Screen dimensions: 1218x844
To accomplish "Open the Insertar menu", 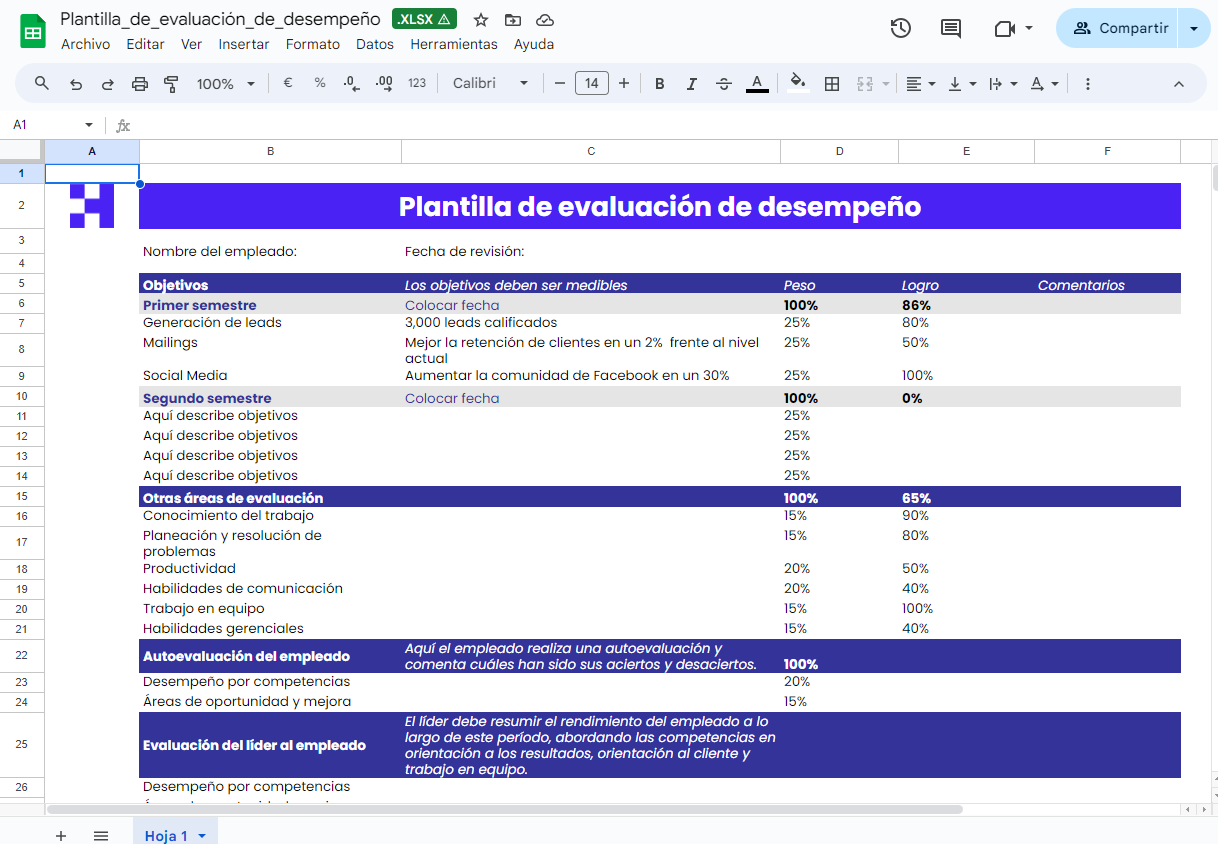I will [245, 44].
